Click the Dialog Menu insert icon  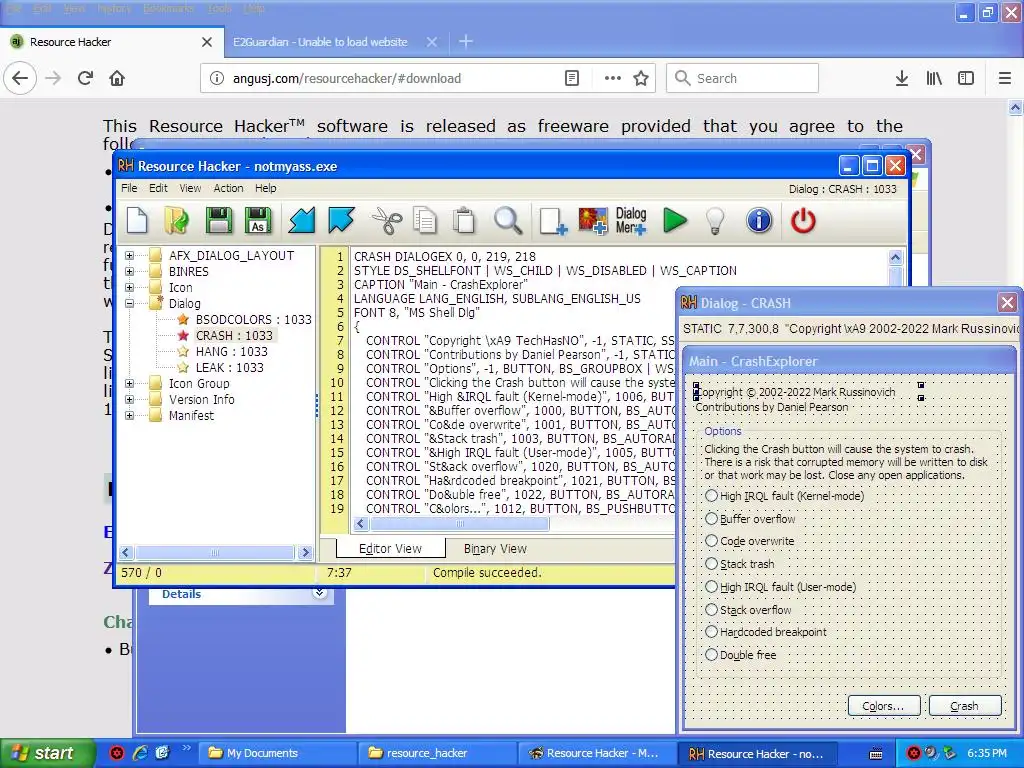click(631, 221)
